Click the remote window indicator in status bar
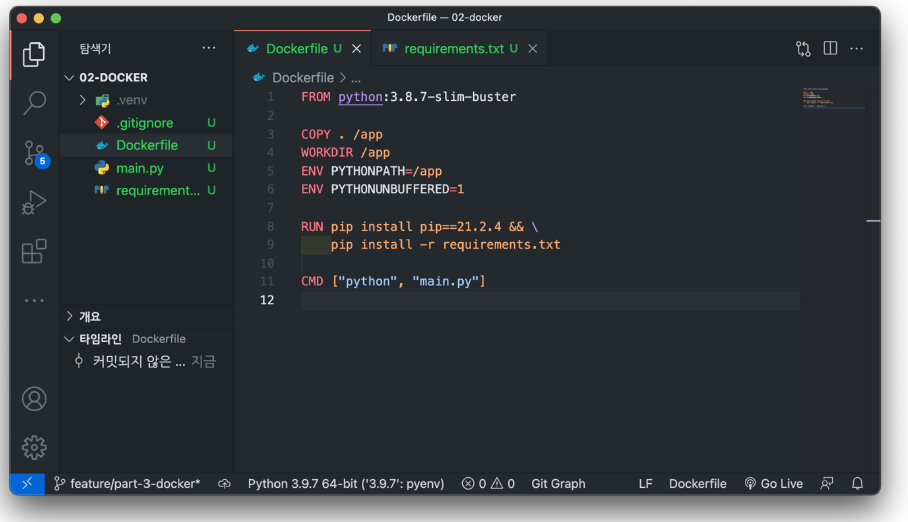Screen dimensions: 908x522 click(x=27, y=483)
